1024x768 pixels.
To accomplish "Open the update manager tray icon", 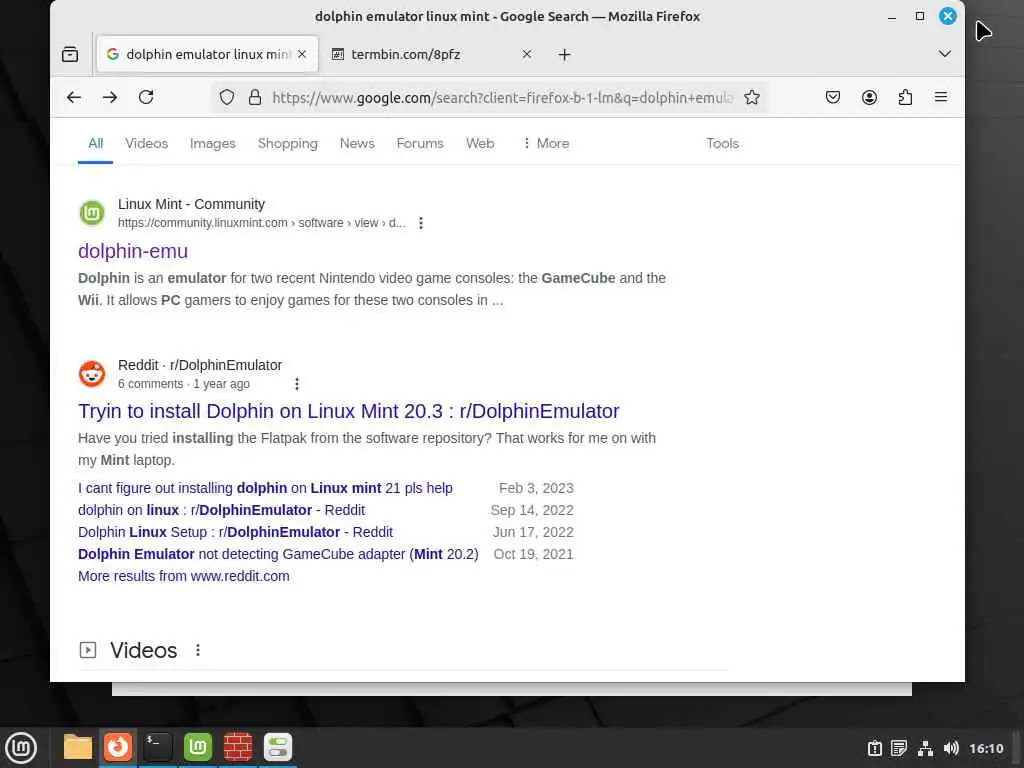I will tap(875, 748).
